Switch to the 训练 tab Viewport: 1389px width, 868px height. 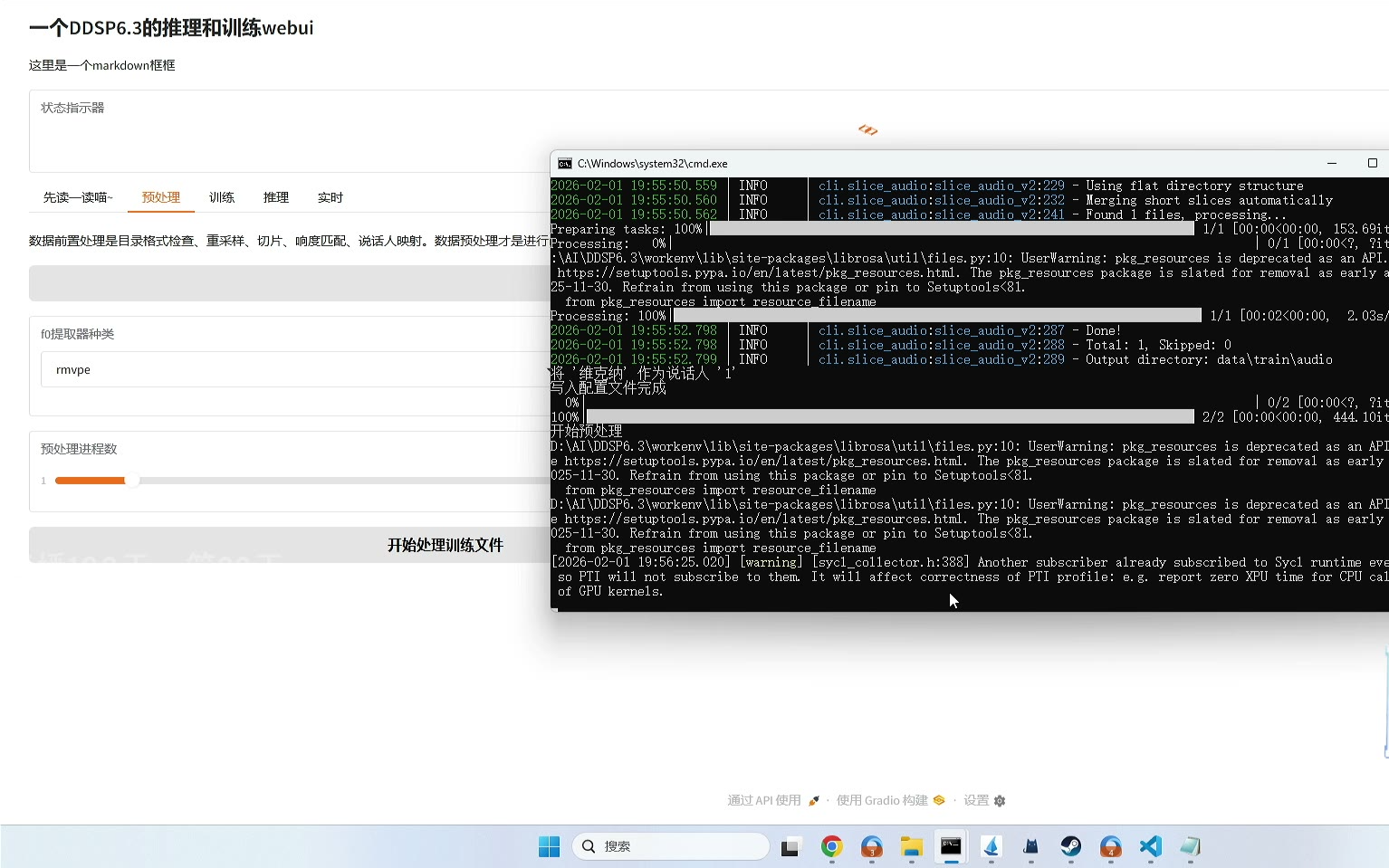(222, 197)
